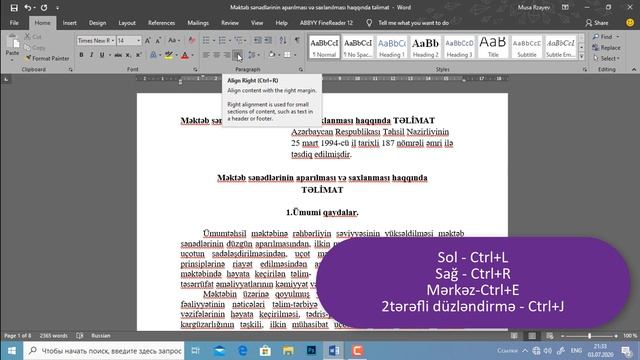Open File Explorer from taskbar
Viewport: 640px width, 360px height.
click(289, 351)
